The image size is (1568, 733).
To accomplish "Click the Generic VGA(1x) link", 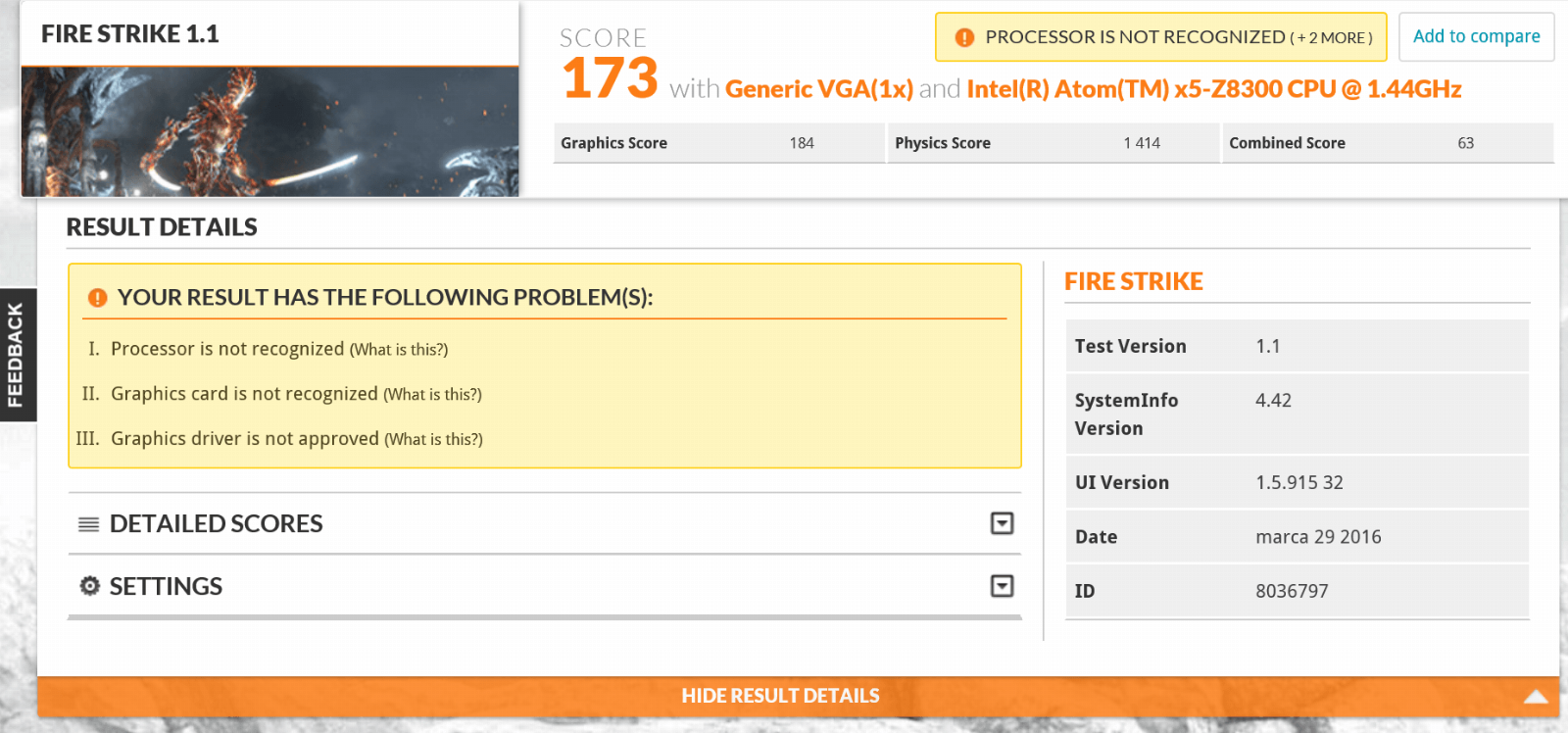I will (819, 89).
